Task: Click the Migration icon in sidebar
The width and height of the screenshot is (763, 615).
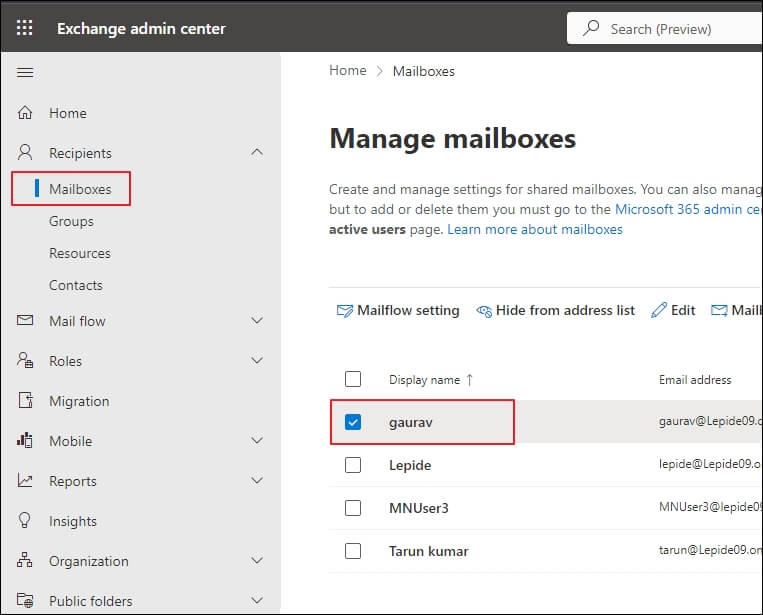Action: point(26,401)
